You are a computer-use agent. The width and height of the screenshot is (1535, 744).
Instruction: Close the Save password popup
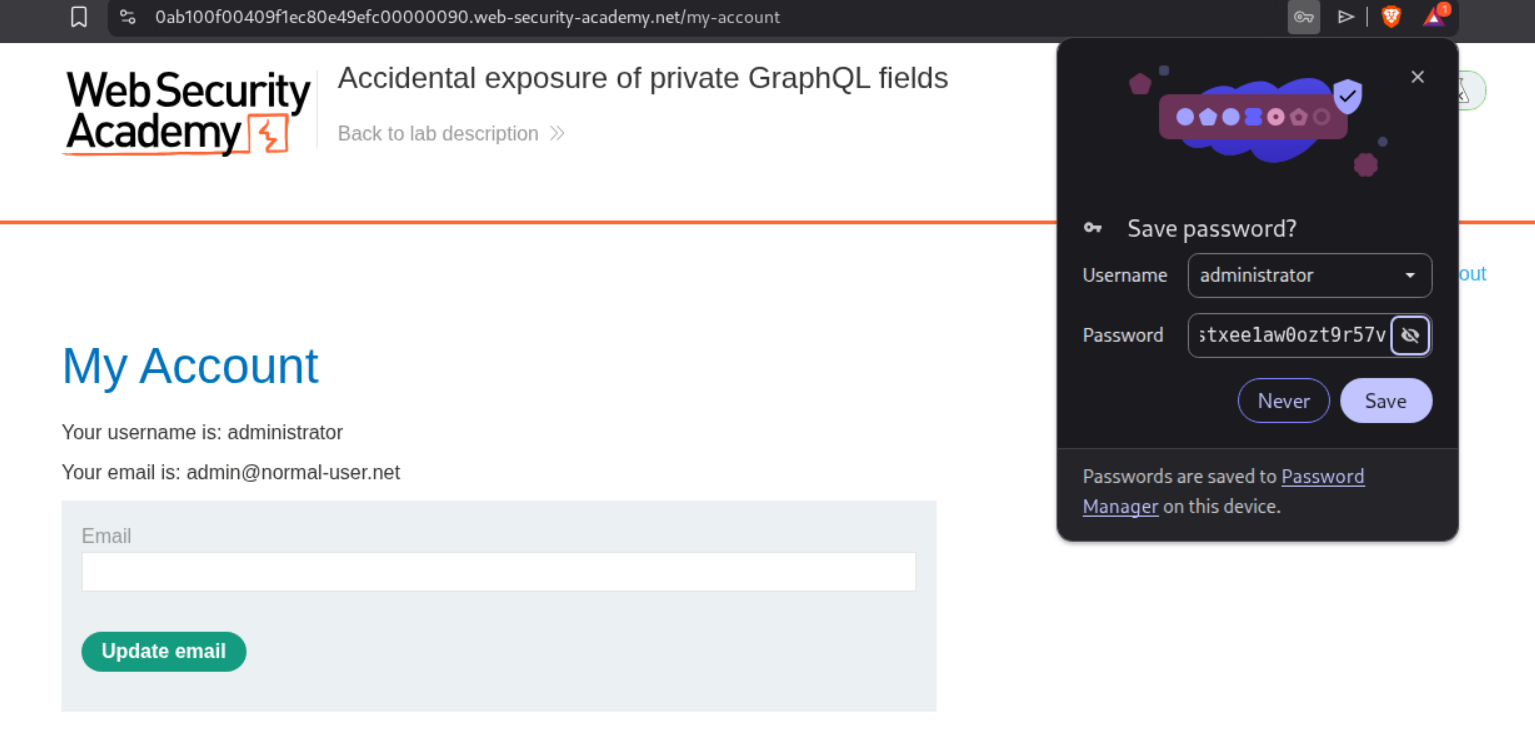click(x=1417, y=77)
